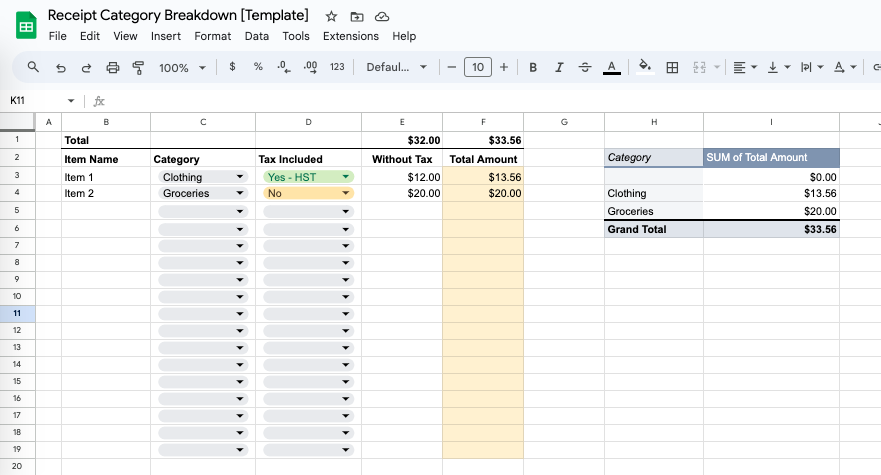
Task: Open the Google Sheets home icon
Action: pos(26,26)
